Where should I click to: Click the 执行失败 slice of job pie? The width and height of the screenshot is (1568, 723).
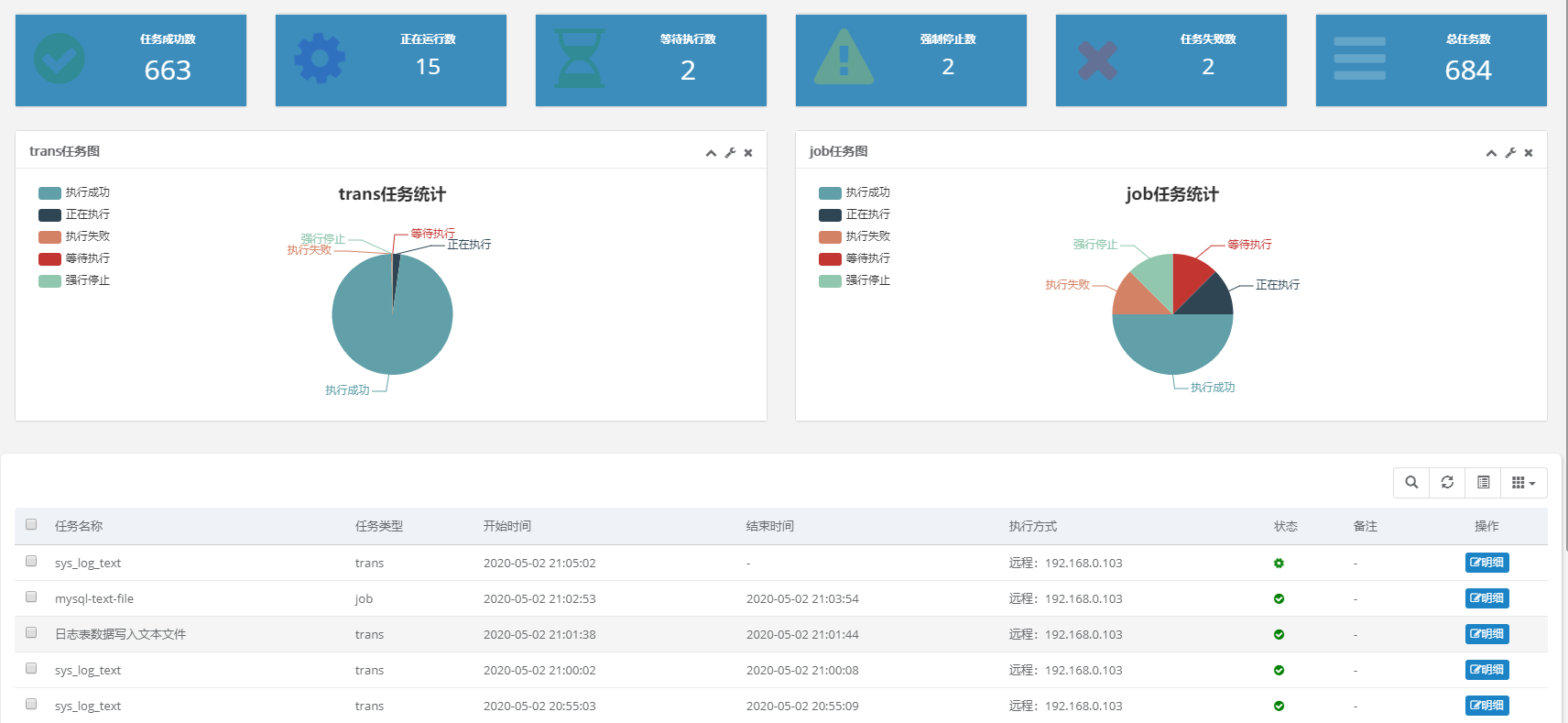[1138, 300]
